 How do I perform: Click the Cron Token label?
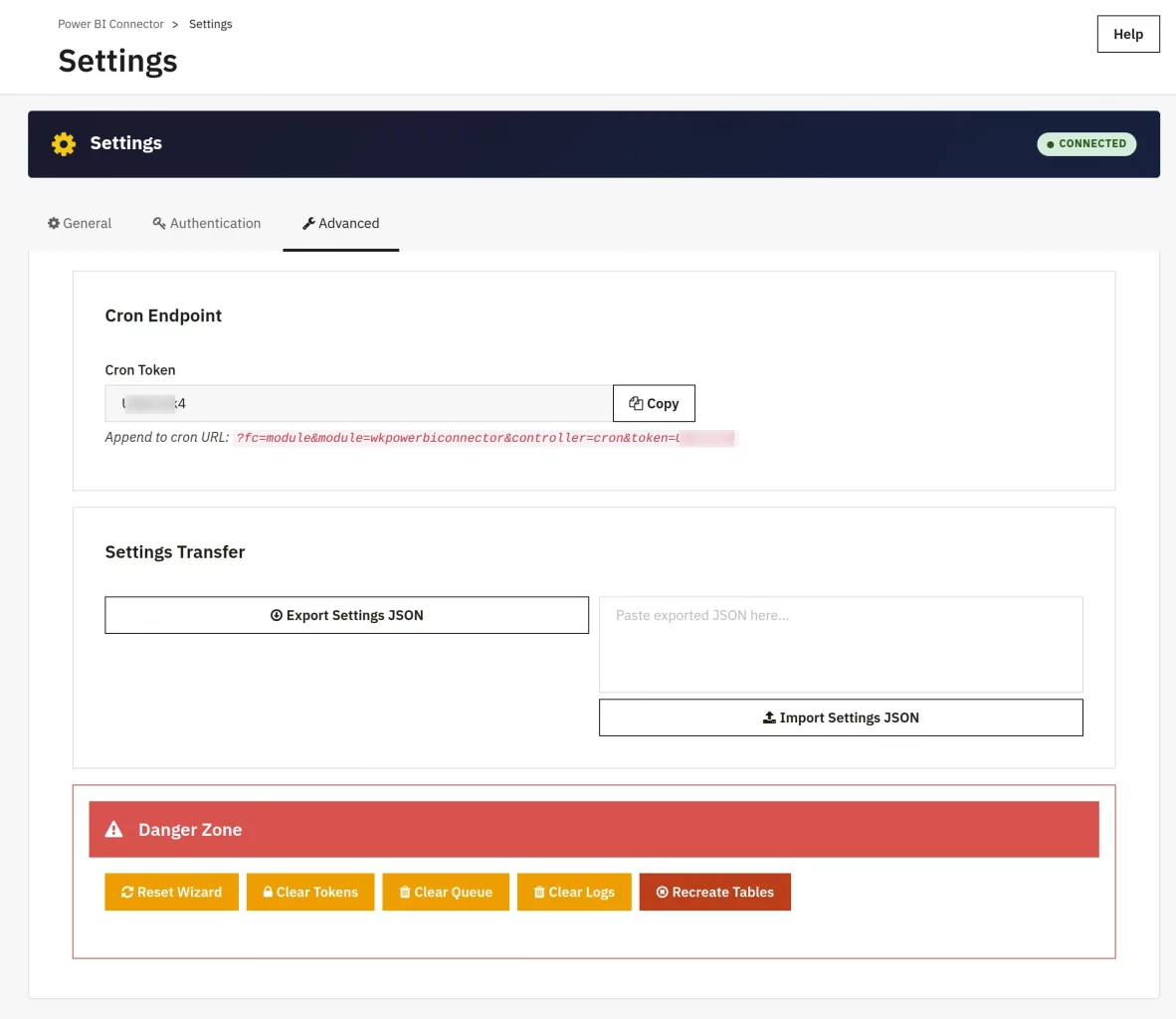coord(140,370)
